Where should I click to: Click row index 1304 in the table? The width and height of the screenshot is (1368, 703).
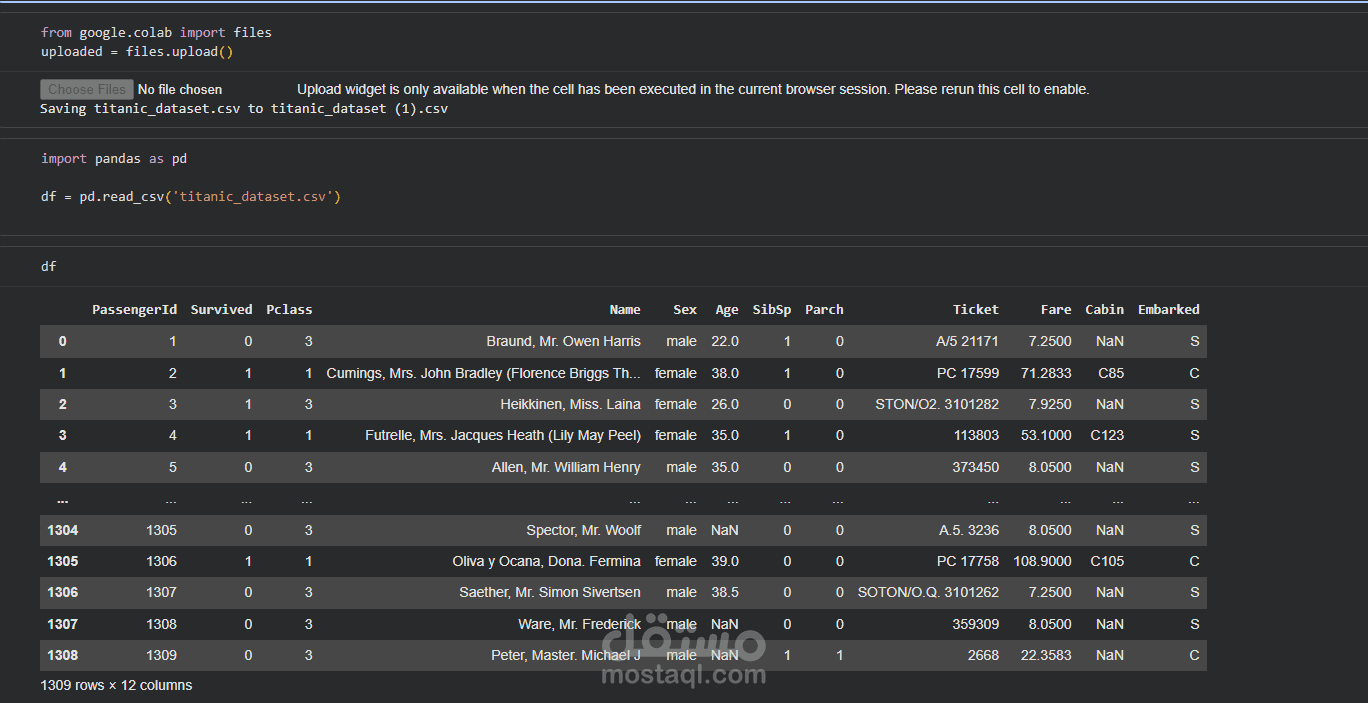[62, 530]
